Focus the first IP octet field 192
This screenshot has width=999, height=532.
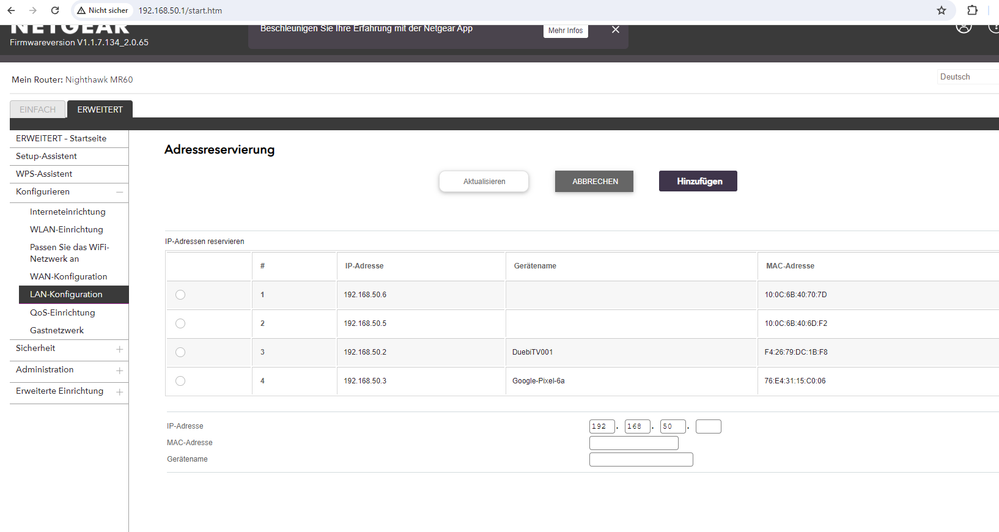[602, 426]
